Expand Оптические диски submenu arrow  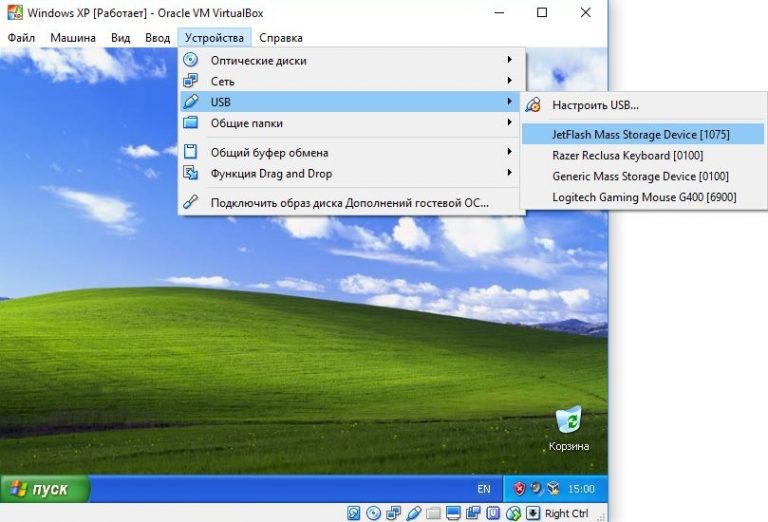pos(509,60)
